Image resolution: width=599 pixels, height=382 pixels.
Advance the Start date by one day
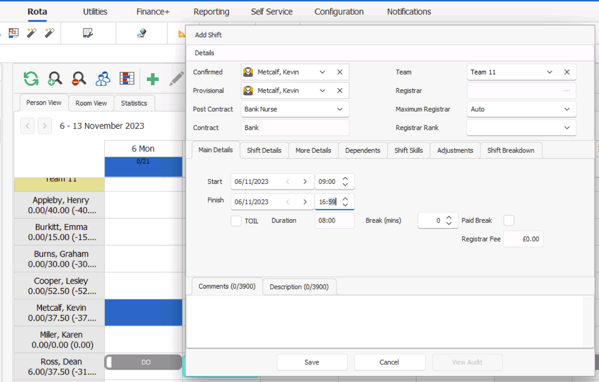pos(305,181)
